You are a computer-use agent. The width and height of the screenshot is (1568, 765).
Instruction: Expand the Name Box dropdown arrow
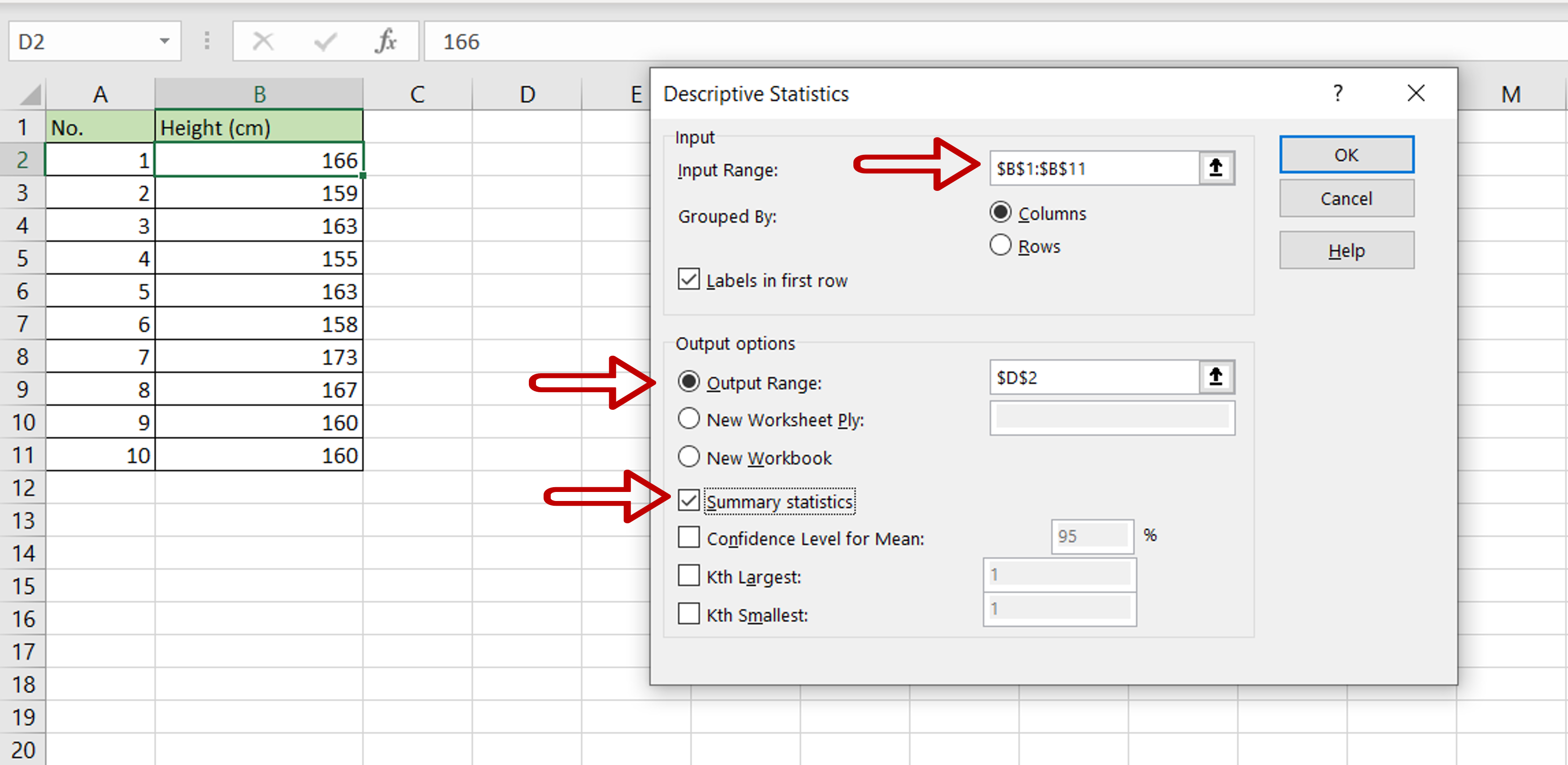(x=164, y=41)
